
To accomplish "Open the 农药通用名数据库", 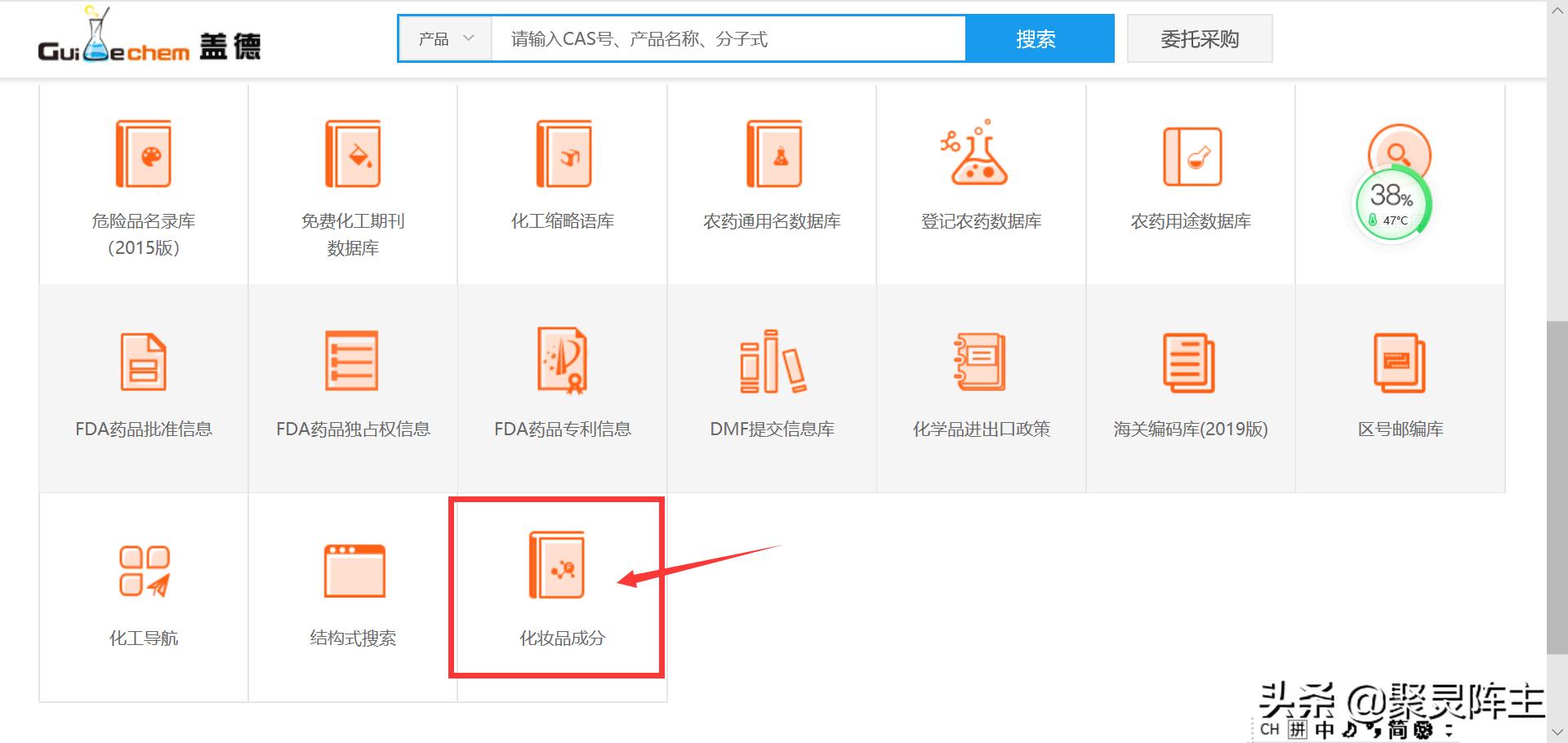I will (x=771, y=176).
